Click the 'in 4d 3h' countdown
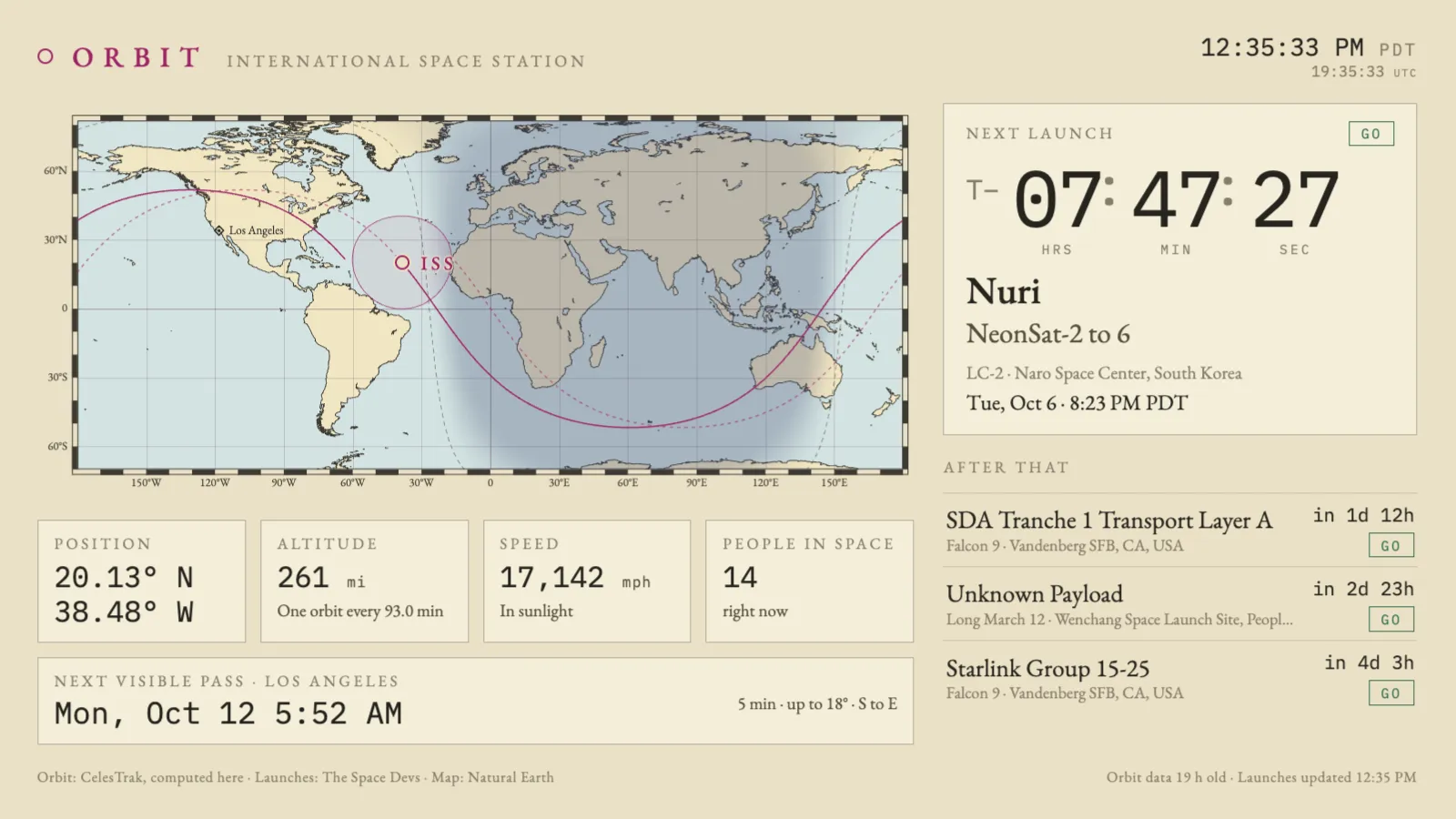Image resolution: width=1456 pixels, height=819 pixels. [1369, 663]
